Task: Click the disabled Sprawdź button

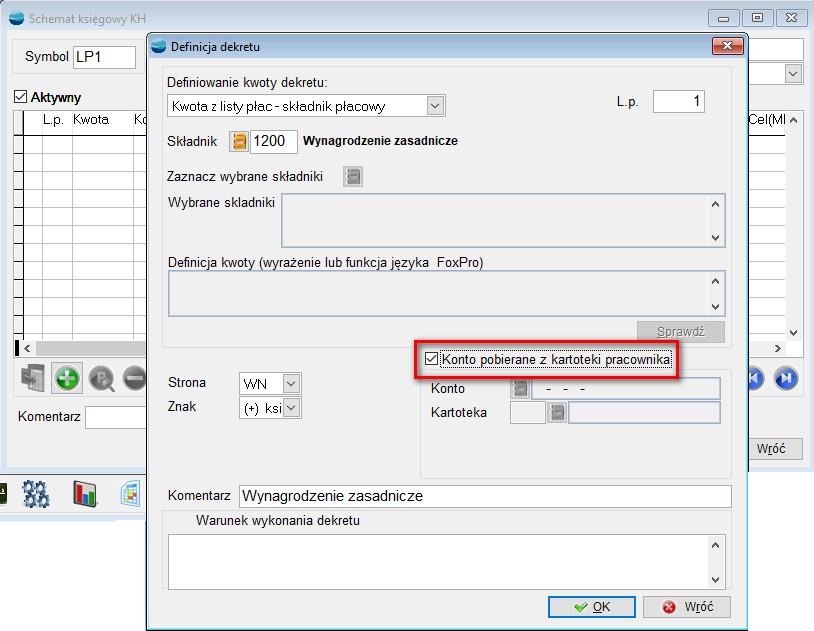Action: pyautogui.click(x=681, y=332)
